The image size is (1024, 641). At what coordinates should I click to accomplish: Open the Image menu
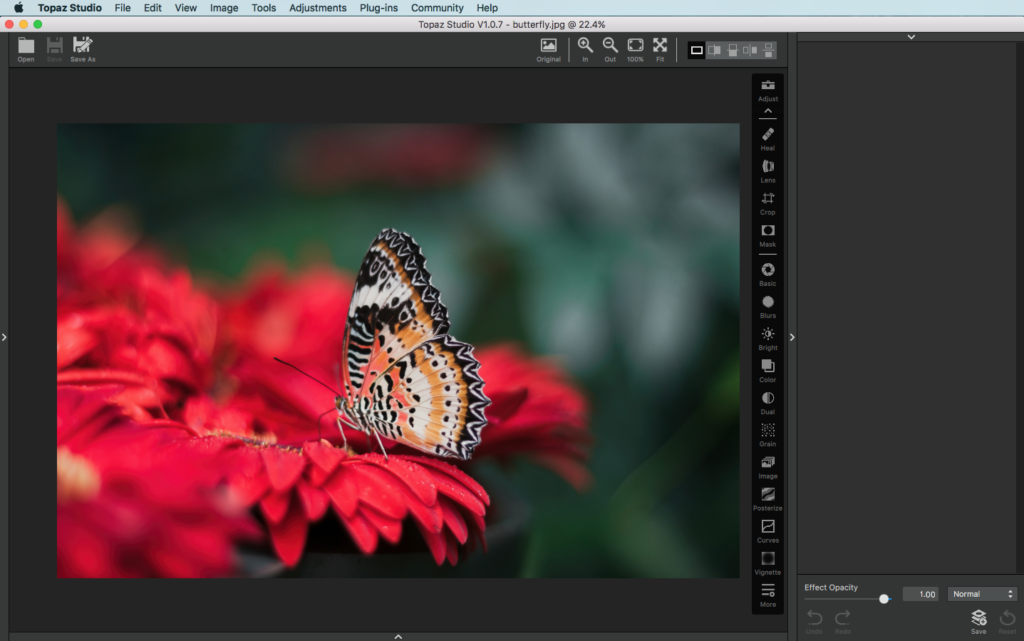coord(224,8)
